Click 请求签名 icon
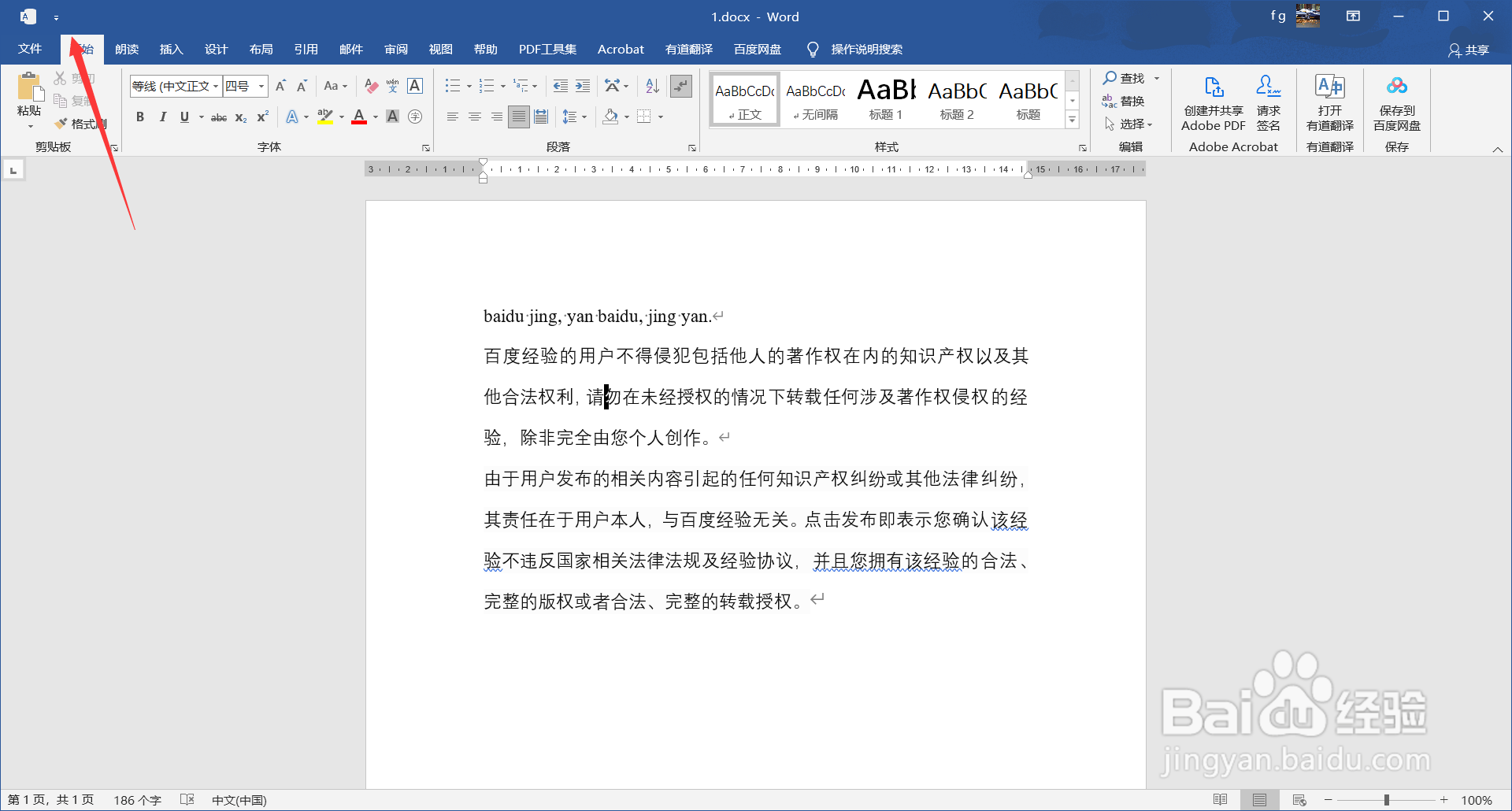This screenshot has width=1512, height=811. click(1268, 102)
